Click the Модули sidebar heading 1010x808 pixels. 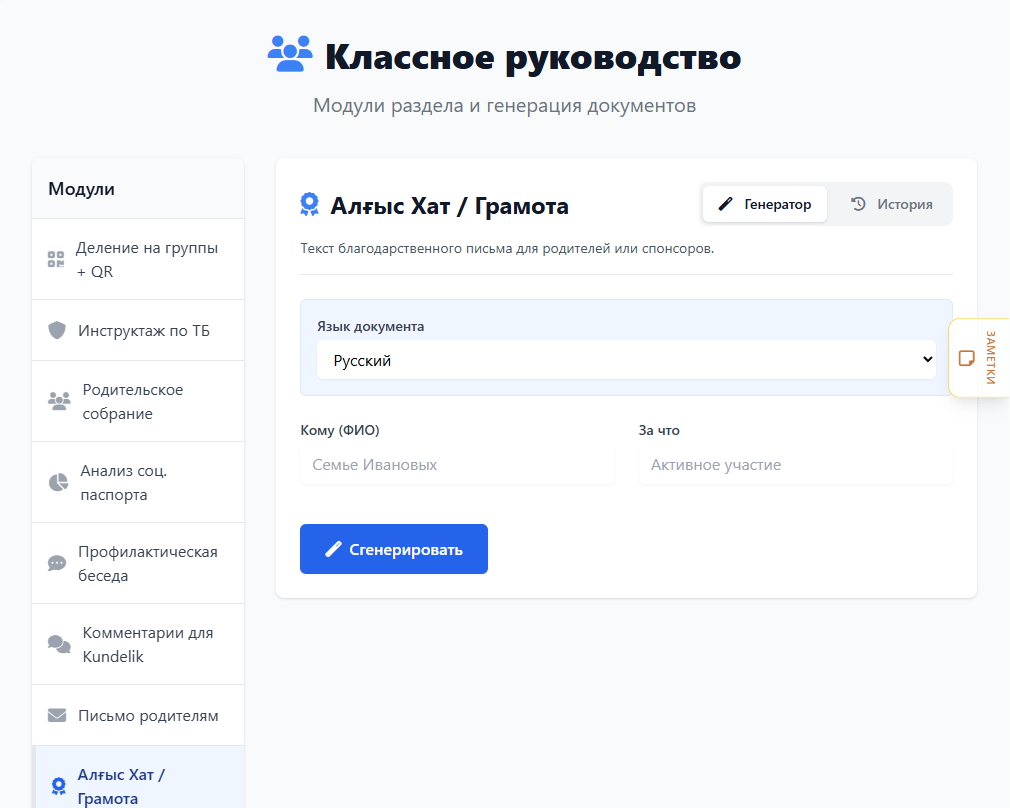[x=81, y=189]
